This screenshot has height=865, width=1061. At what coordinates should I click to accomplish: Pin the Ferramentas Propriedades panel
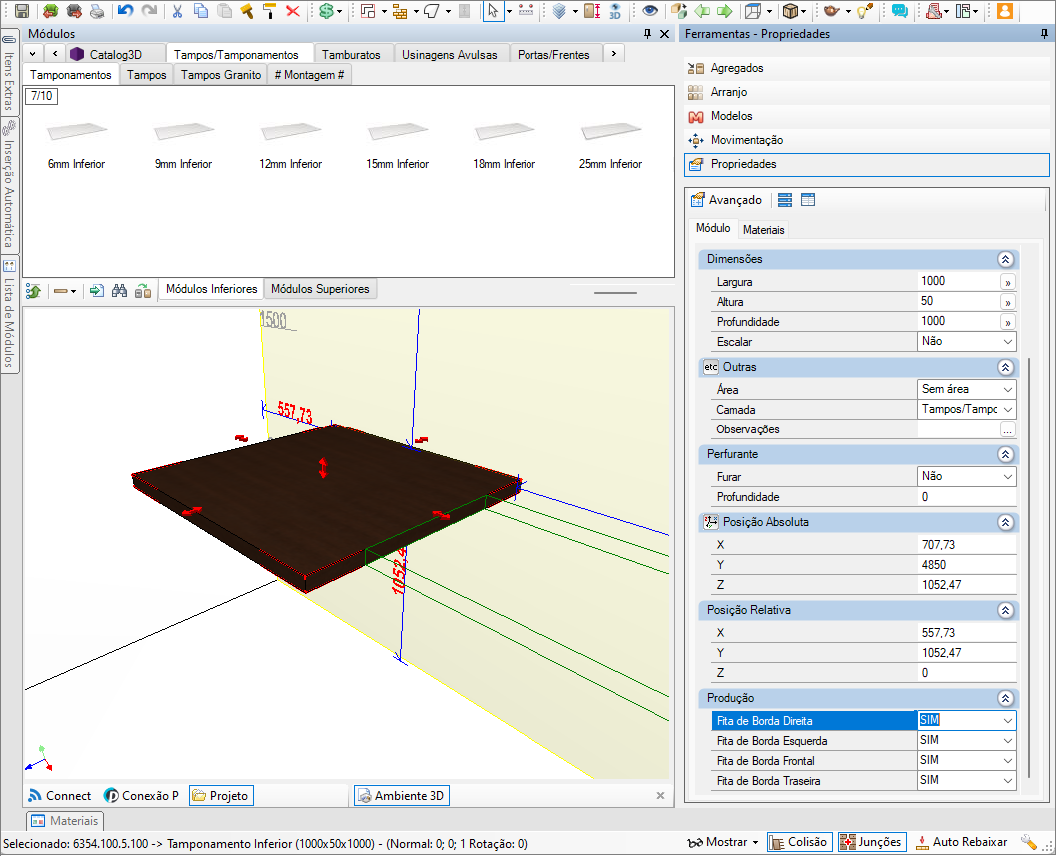click(1044, 33)
